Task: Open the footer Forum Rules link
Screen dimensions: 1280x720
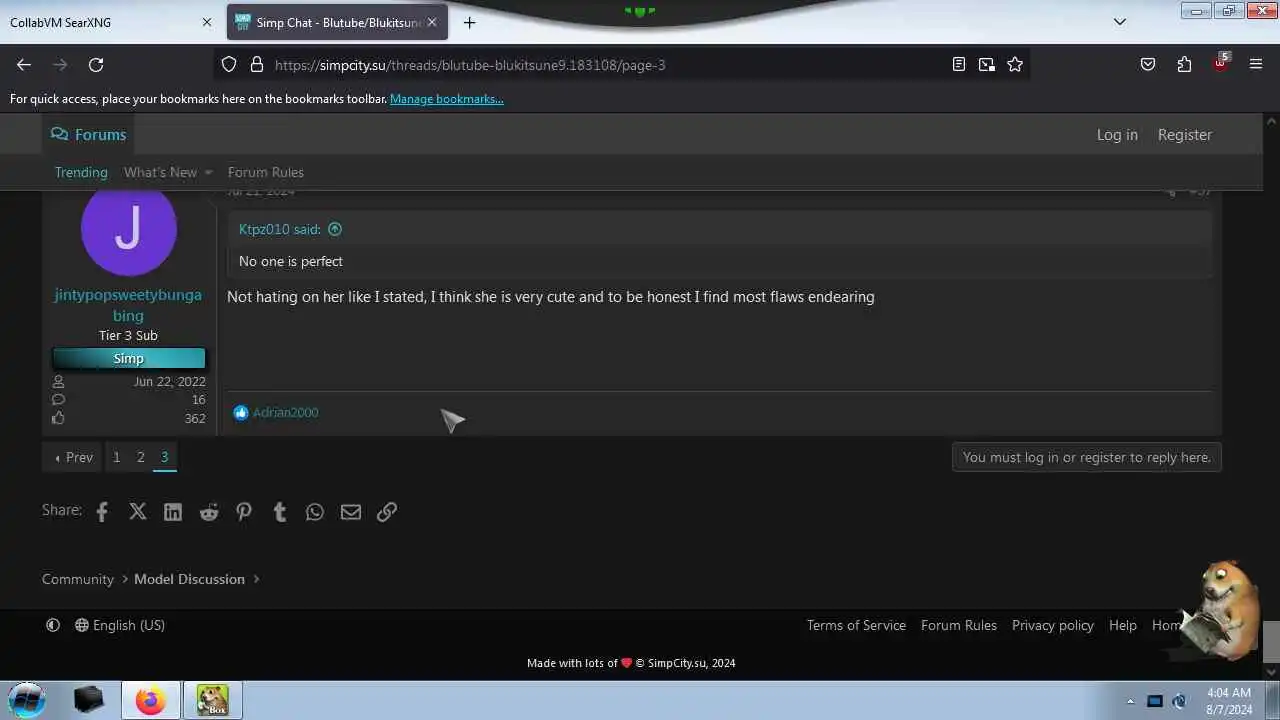Action: pyautogui.click(x=959, y=625)
